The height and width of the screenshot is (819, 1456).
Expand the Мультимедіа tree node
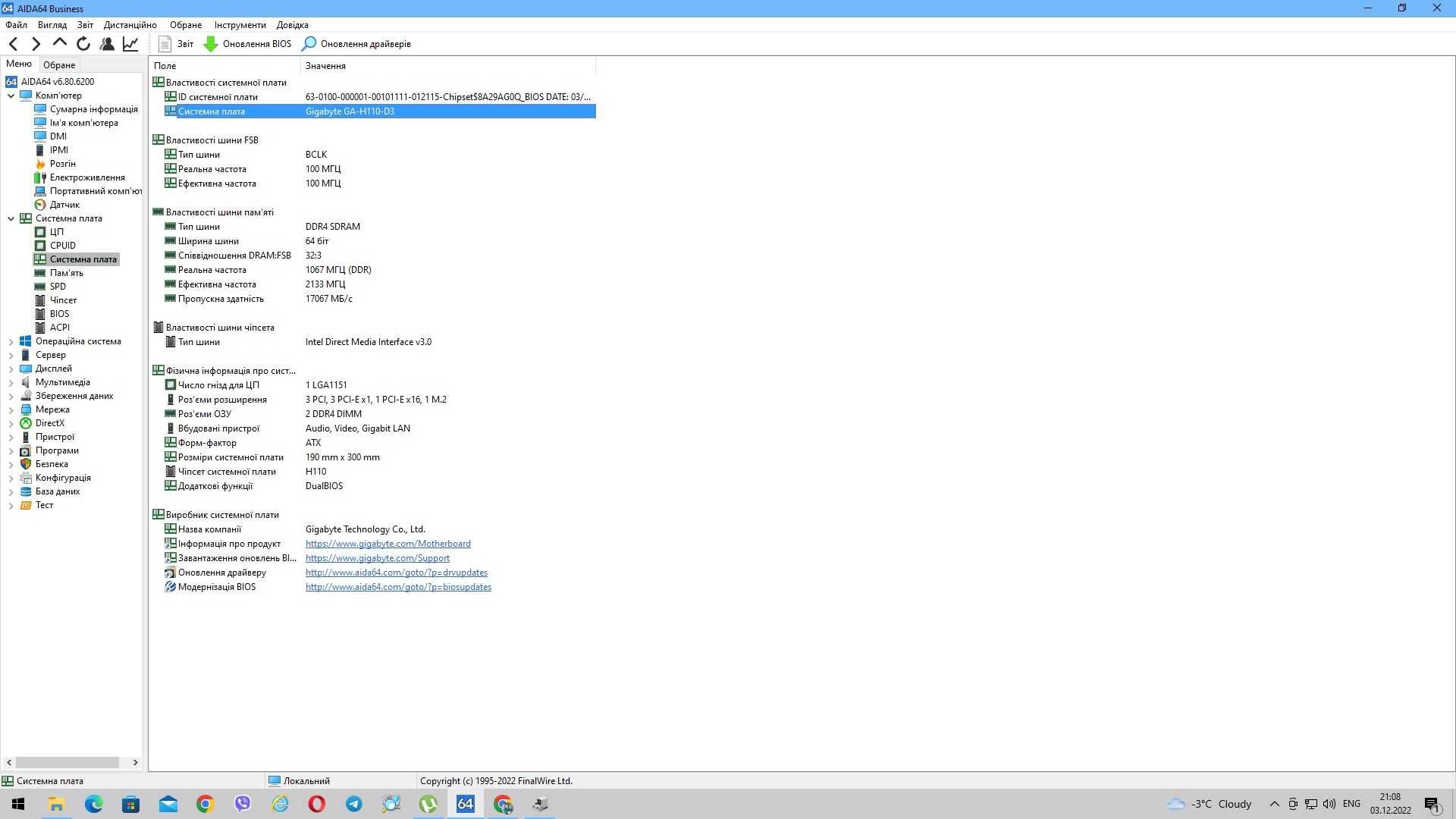click(x=11, y=383)
